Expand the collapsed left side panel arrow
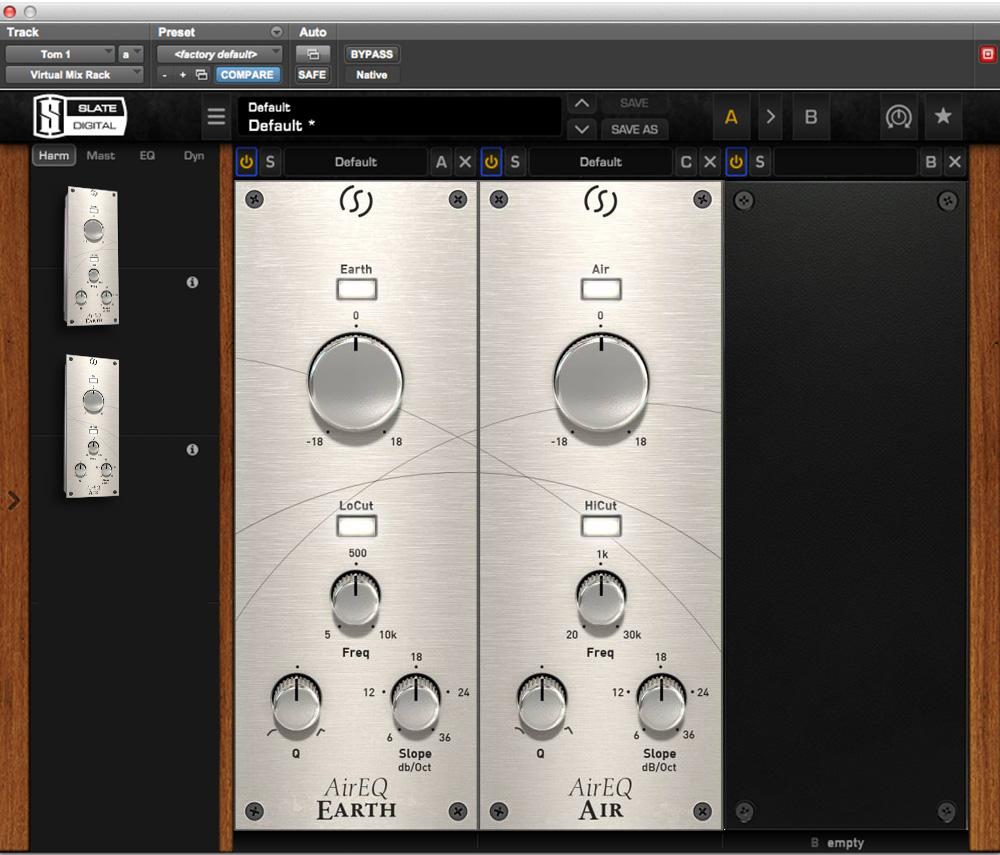This screenshot has width=1000, height=855. pyautogui.click(x=14, y=501)
